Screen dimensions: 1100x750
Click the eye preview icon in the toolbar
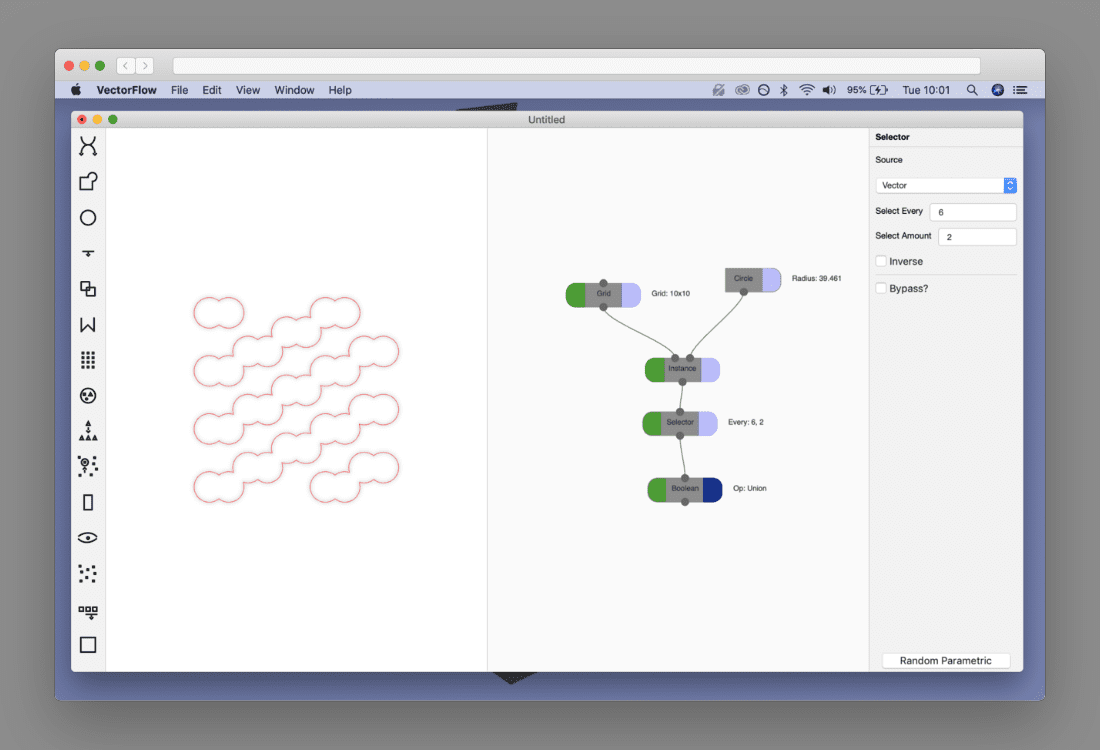88,537
